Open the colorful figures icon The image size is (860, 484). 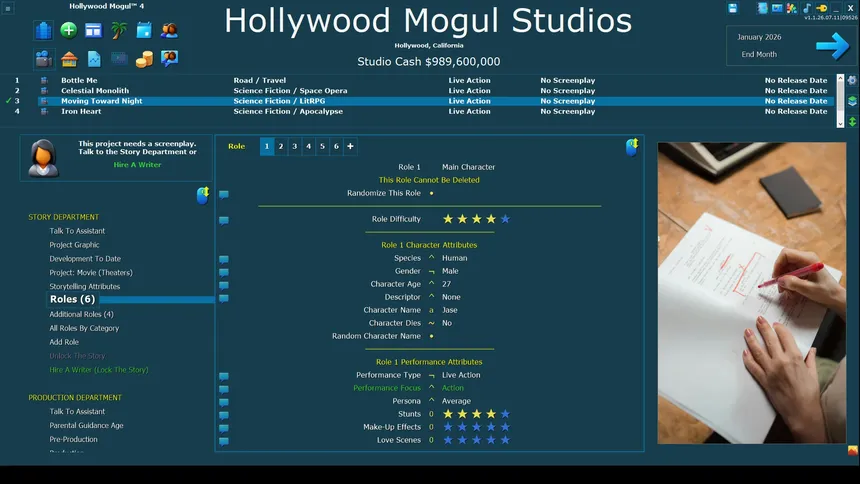[791, 8]
